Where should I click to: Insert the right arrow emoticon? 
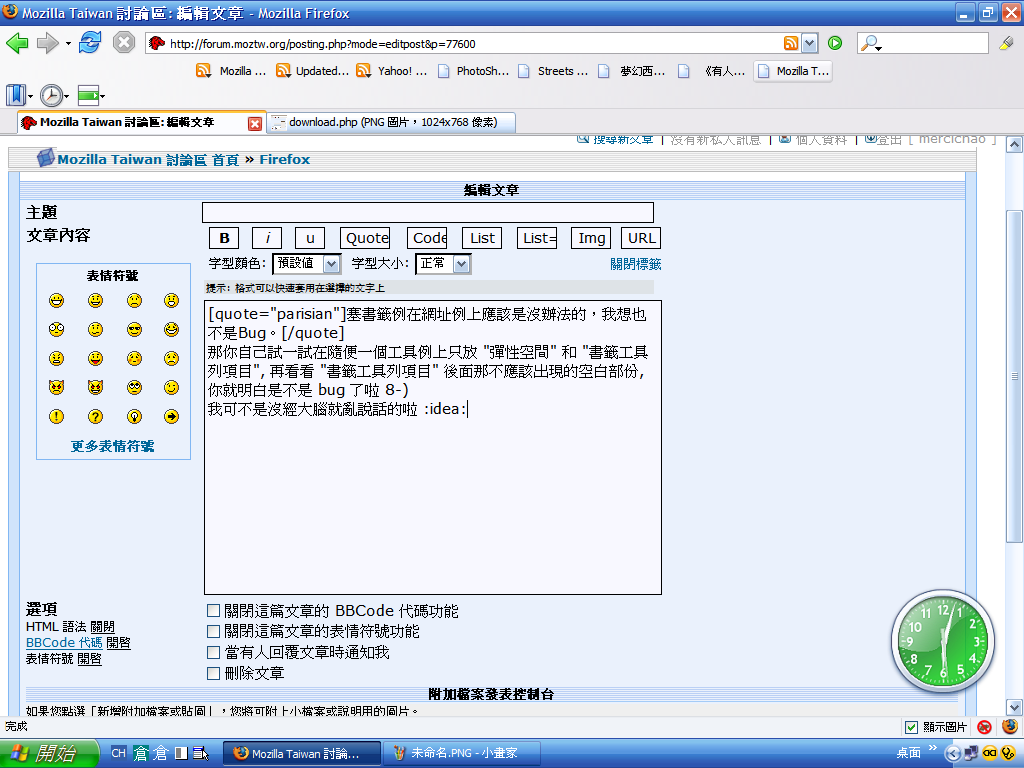click(x=171, y=417)
